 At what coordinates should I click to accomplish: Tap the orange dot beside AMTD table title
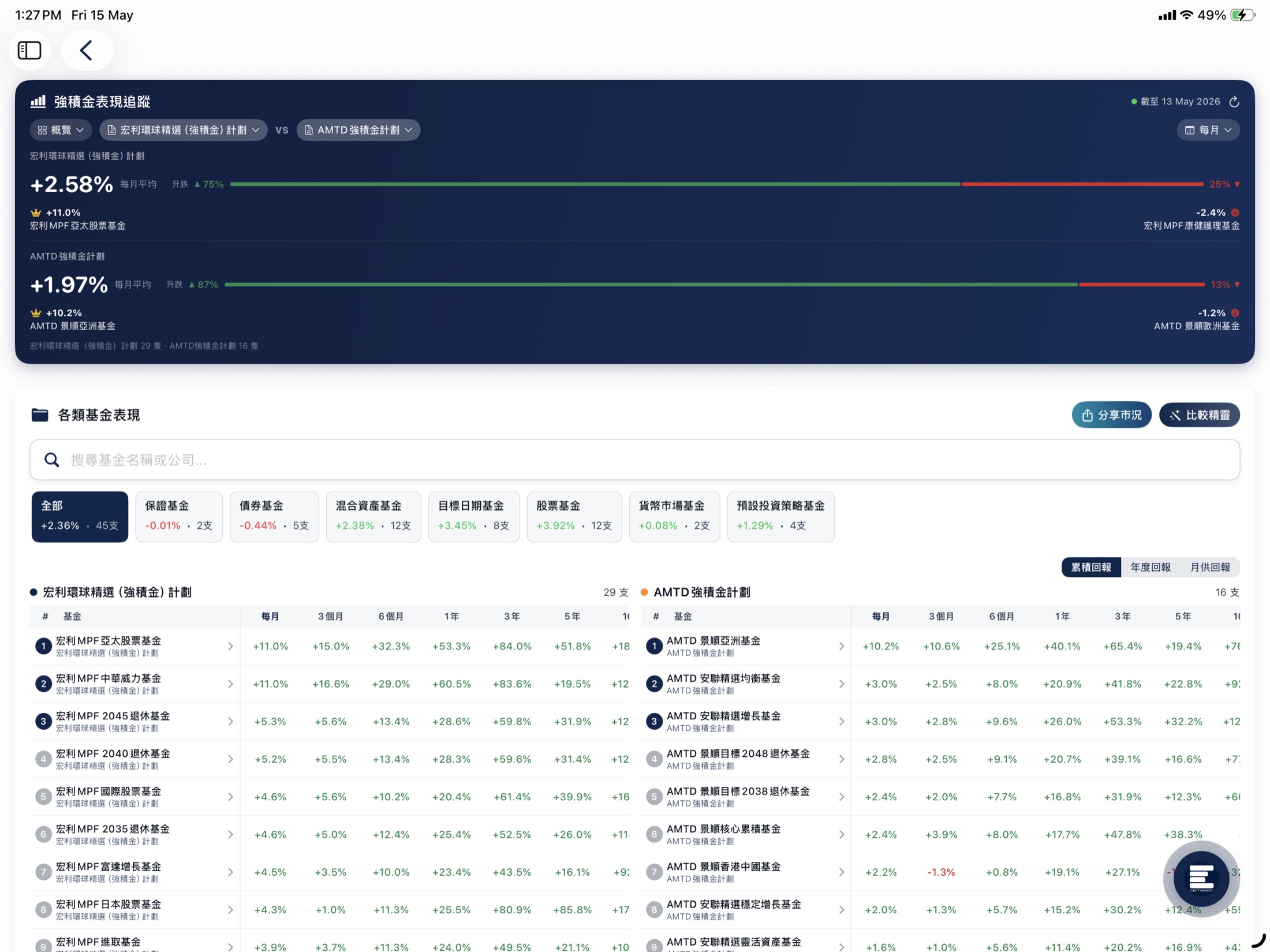644,592
